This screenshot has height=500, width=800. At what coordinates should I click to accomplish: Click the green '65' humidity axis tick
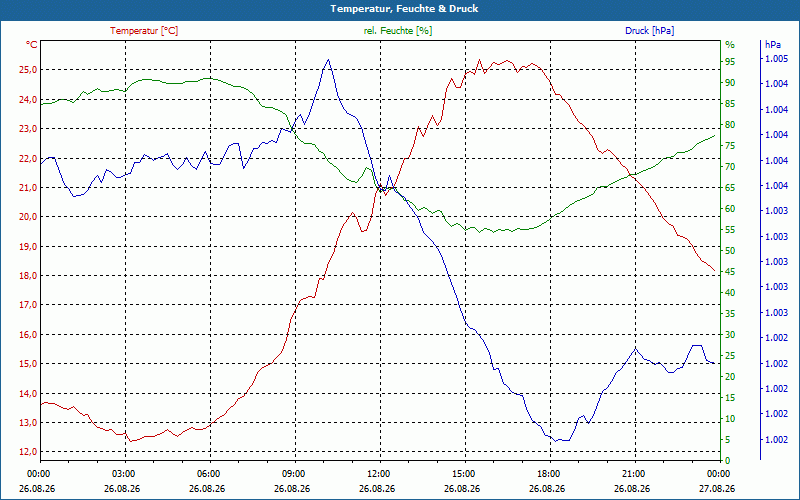pyautogui.click(x=730, y=188)
